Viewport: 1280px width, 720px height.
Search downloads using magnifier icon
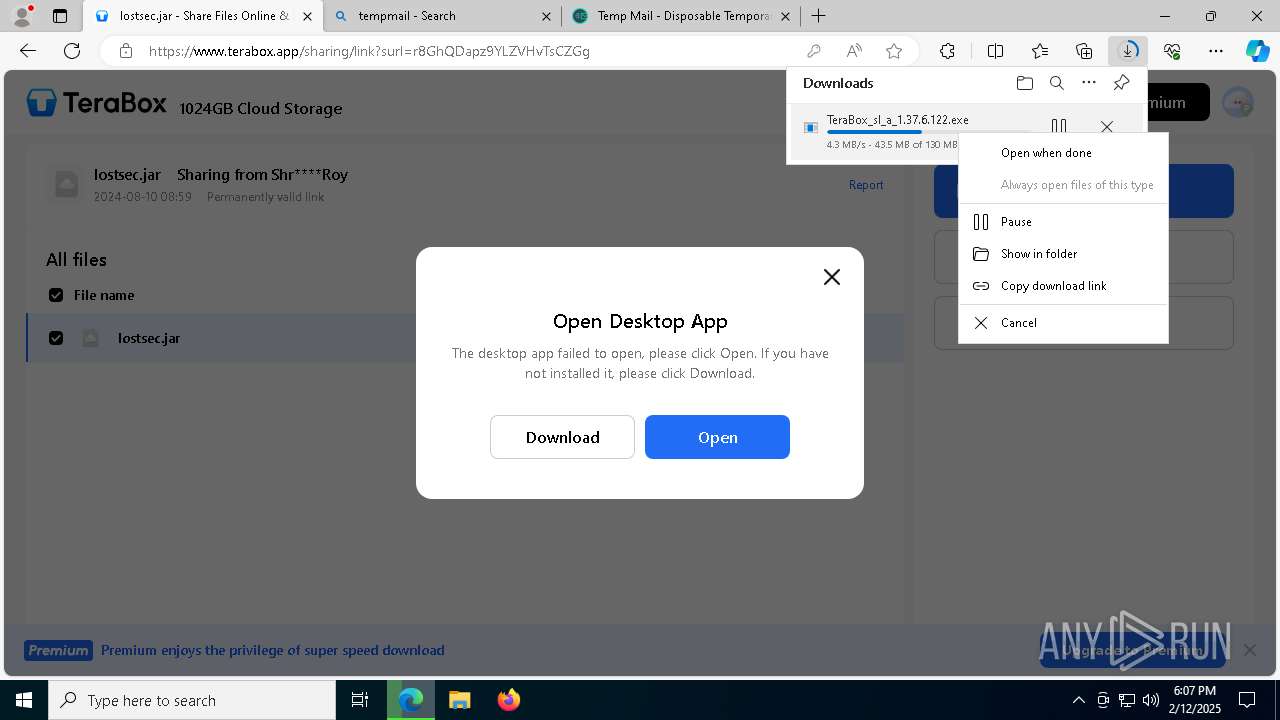point(1056,83)
